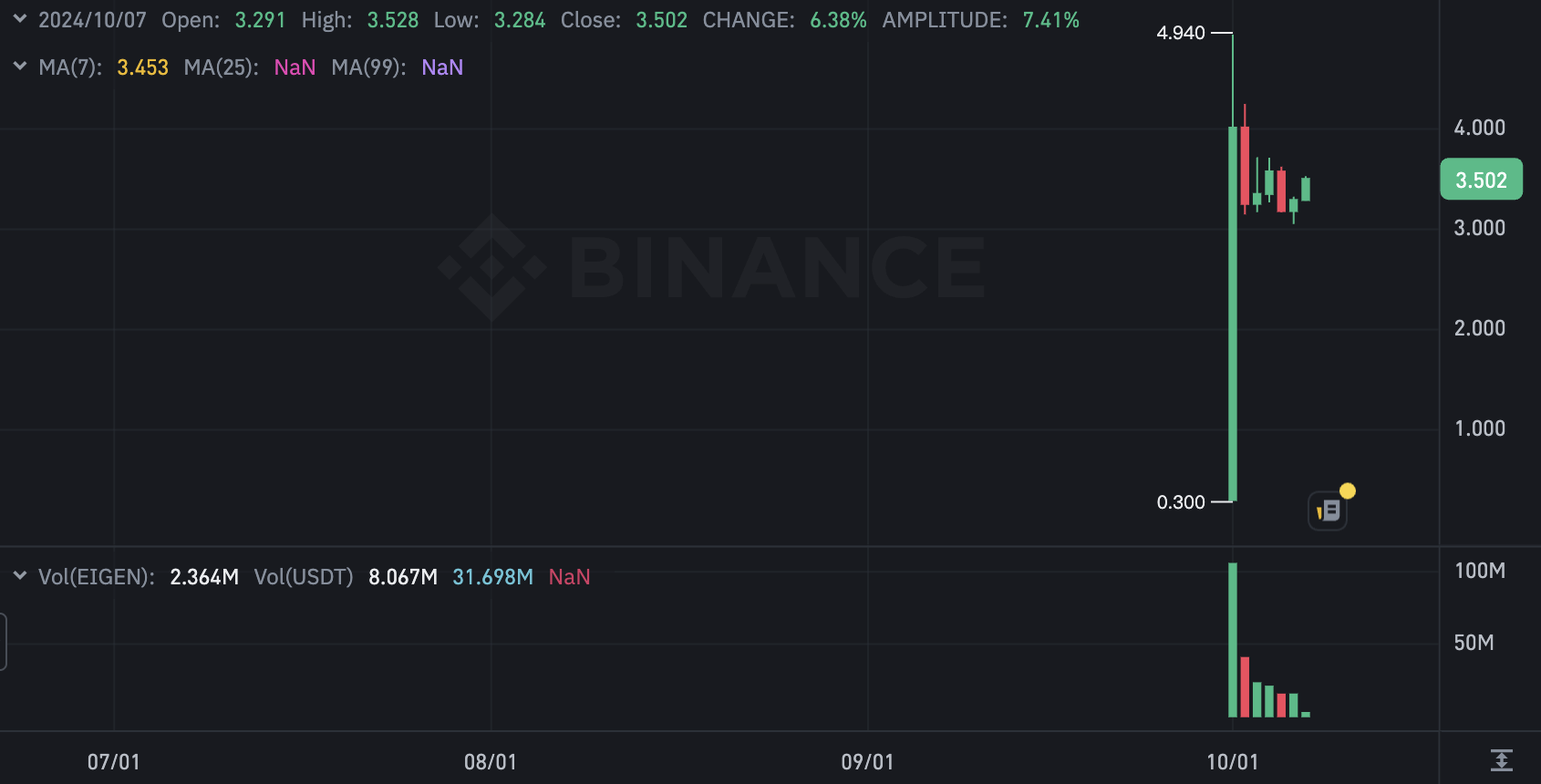Click the left edge panel handle
1541x784 pixels.
point(4,642)
